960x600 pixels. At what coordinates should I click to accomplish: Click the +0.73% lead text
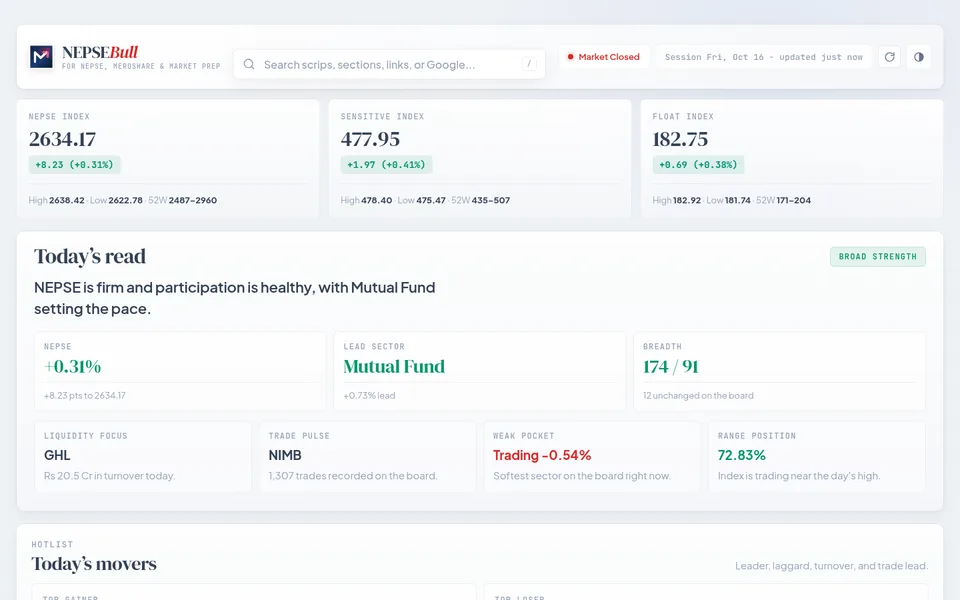pyautogui.click(x=369, y=396)
